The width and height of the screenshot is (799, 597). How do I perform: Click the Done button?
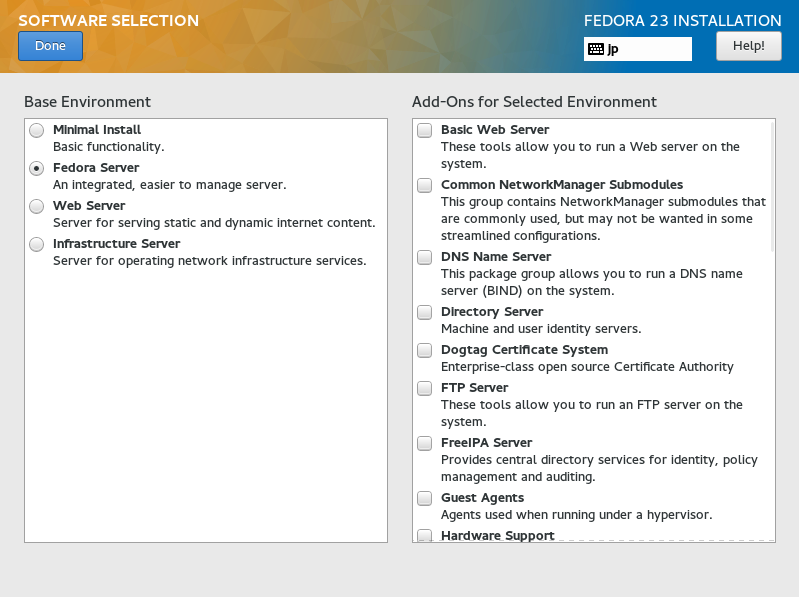click(50, 46)
